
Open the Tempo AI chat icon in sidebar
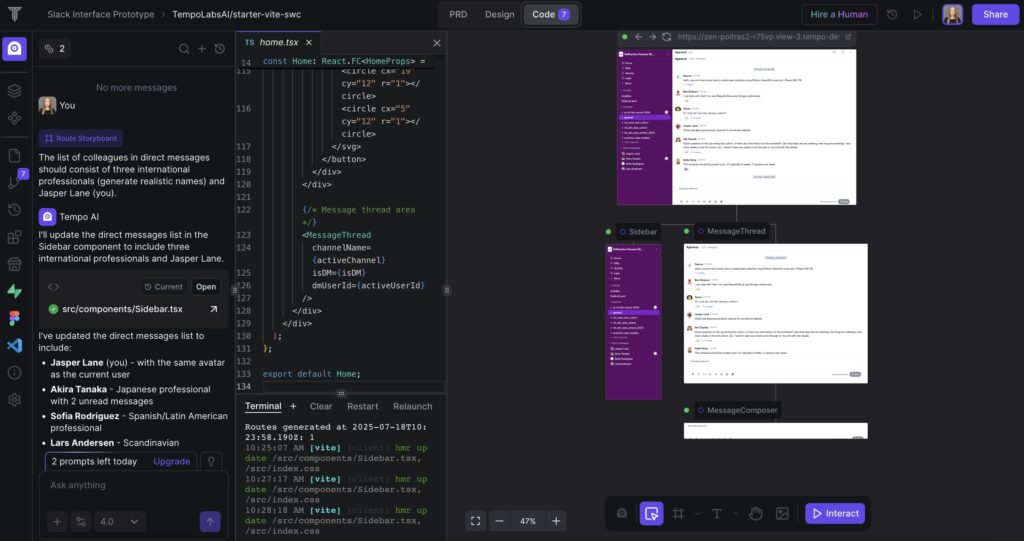pyautogui.click(x=14, y=48)
